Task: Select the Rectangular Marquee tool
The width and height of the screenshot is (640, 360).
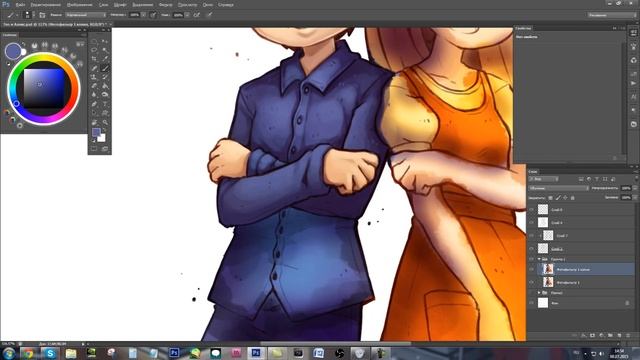Action: 94,41
